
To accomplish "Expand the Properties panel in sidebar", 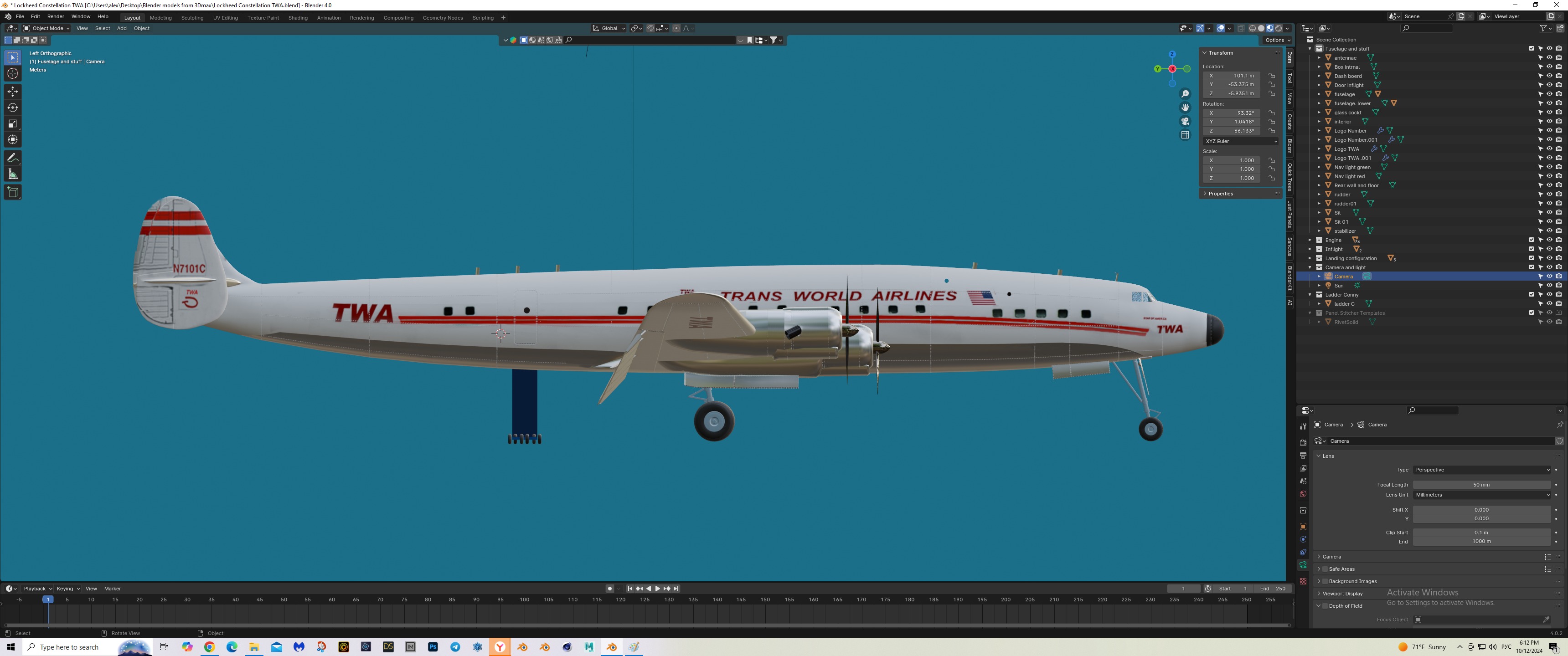I will click(1220, 194).
